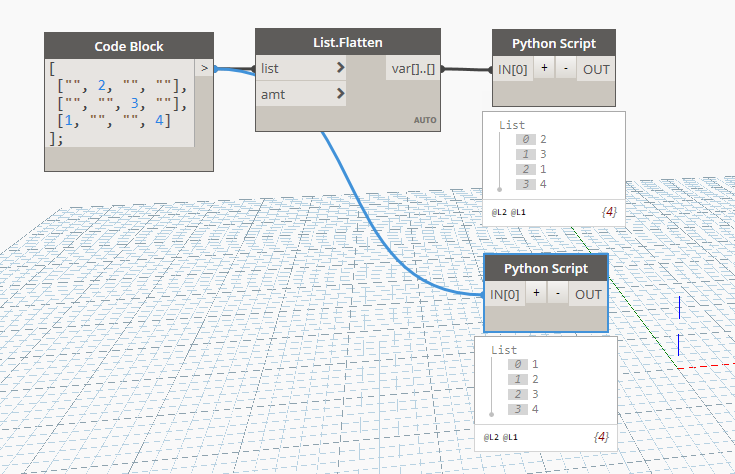Select index 2 value 1 in upper preview

[x=532, y=169]
